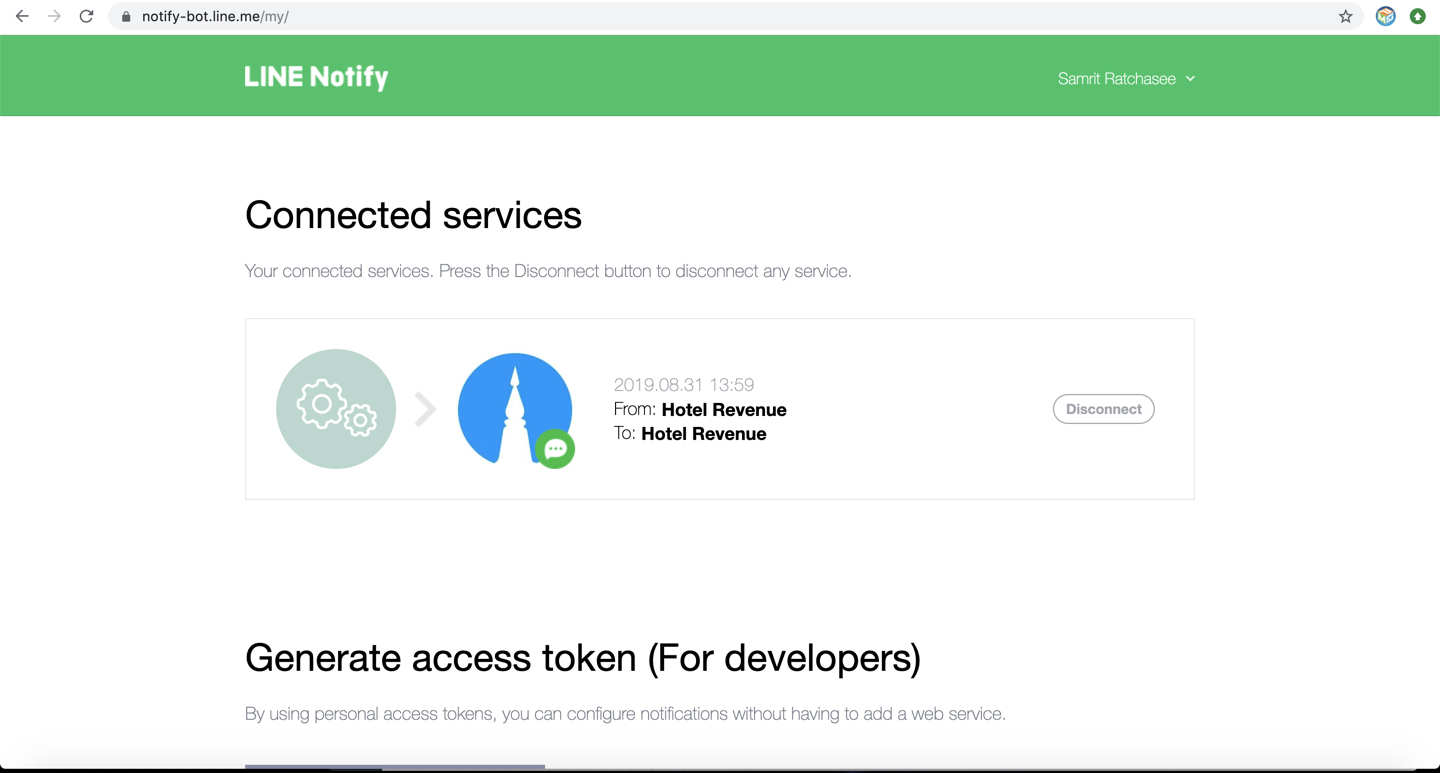1440x773 pixels.
Task: Click the green chat bubble badge
Action: point(555,449)
